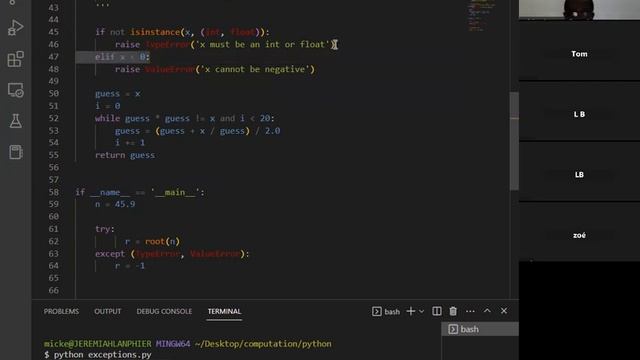Image resolution: width=640 pixels, height=360 pixels.
Task: Select the top webcam video tile
Action: point(579,9)
